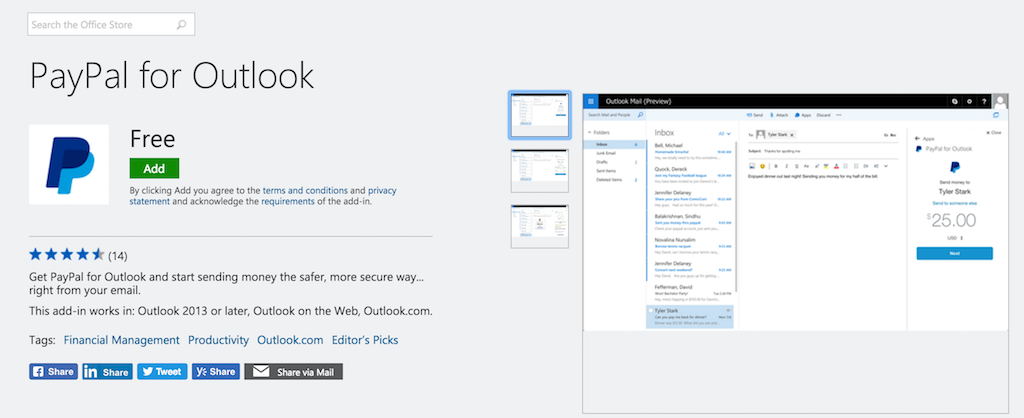Open the email from Fefferman, David

point(692,291)
